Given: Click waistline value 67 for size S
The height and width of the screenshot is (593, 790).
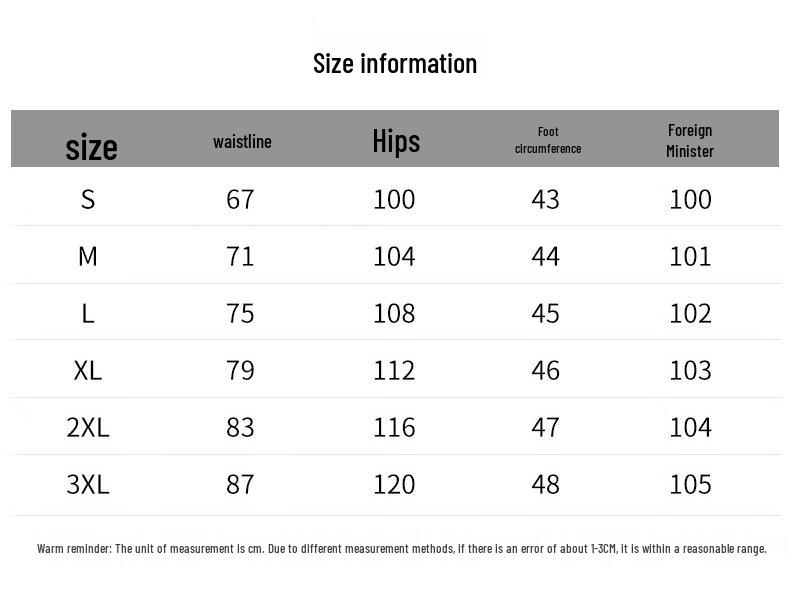Looking at the screenshot, I should pyautogui.click(x=240, y=199).
